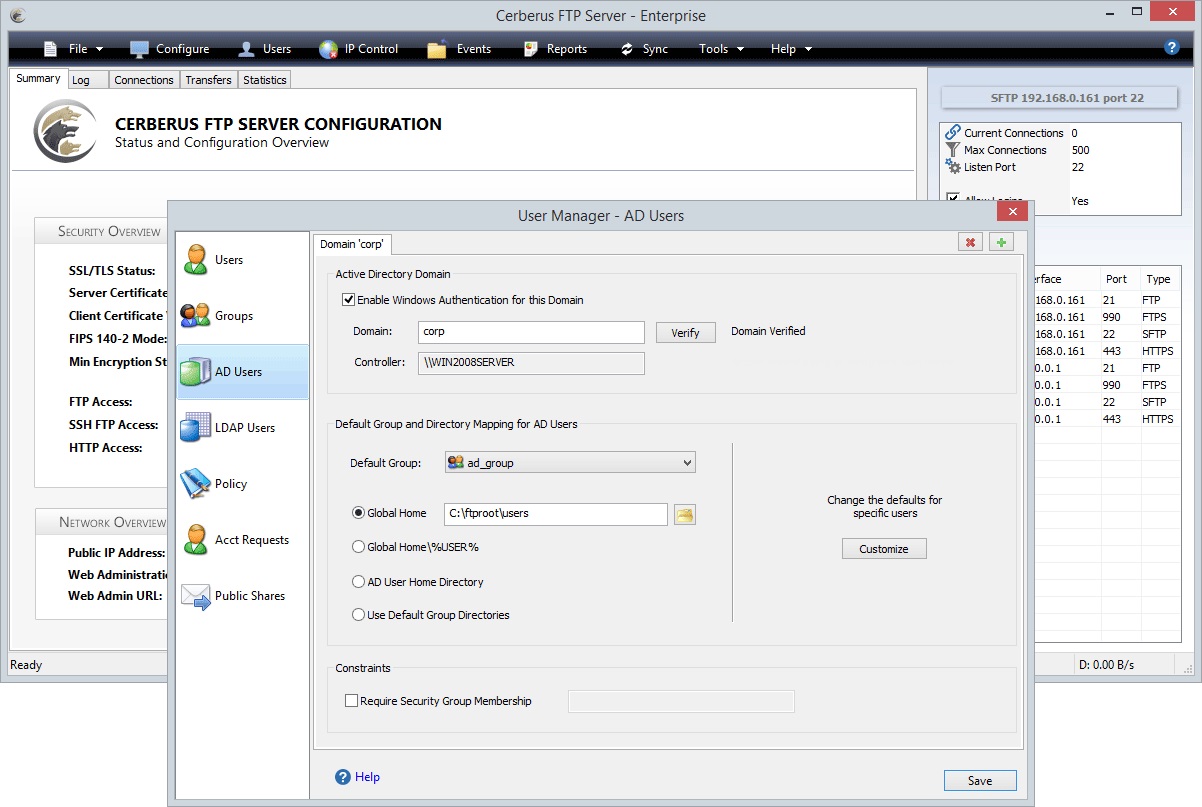Open the Configure toolbar item
Viewport: 1202px width, 807px height.
169,49
